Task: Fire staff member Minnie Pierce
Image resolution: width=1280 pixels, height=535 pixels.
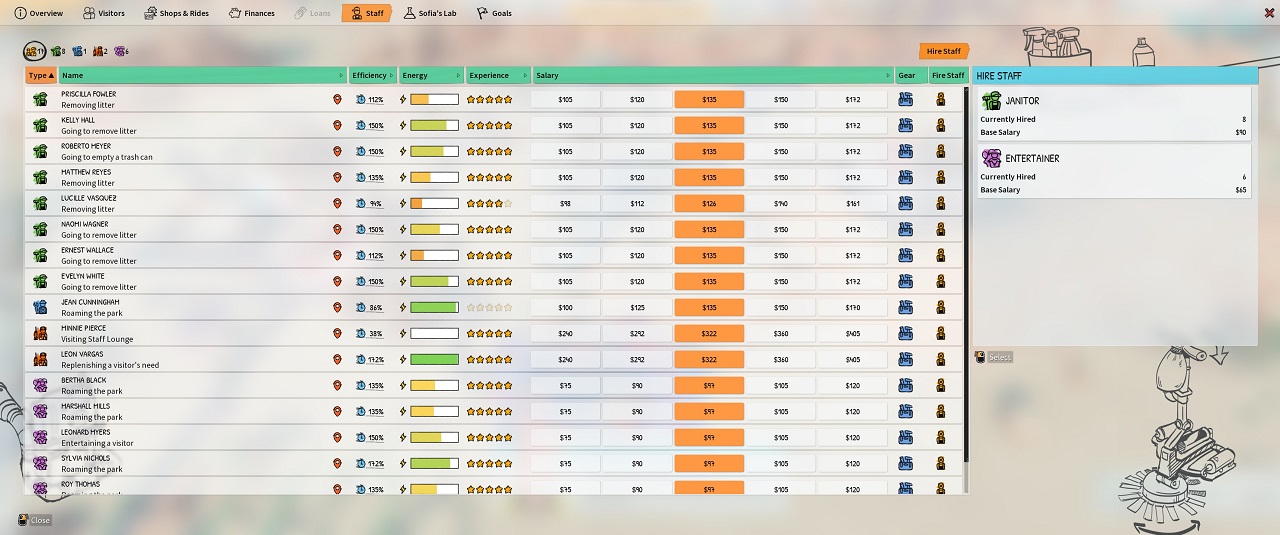Action: (x=940, y=333)
